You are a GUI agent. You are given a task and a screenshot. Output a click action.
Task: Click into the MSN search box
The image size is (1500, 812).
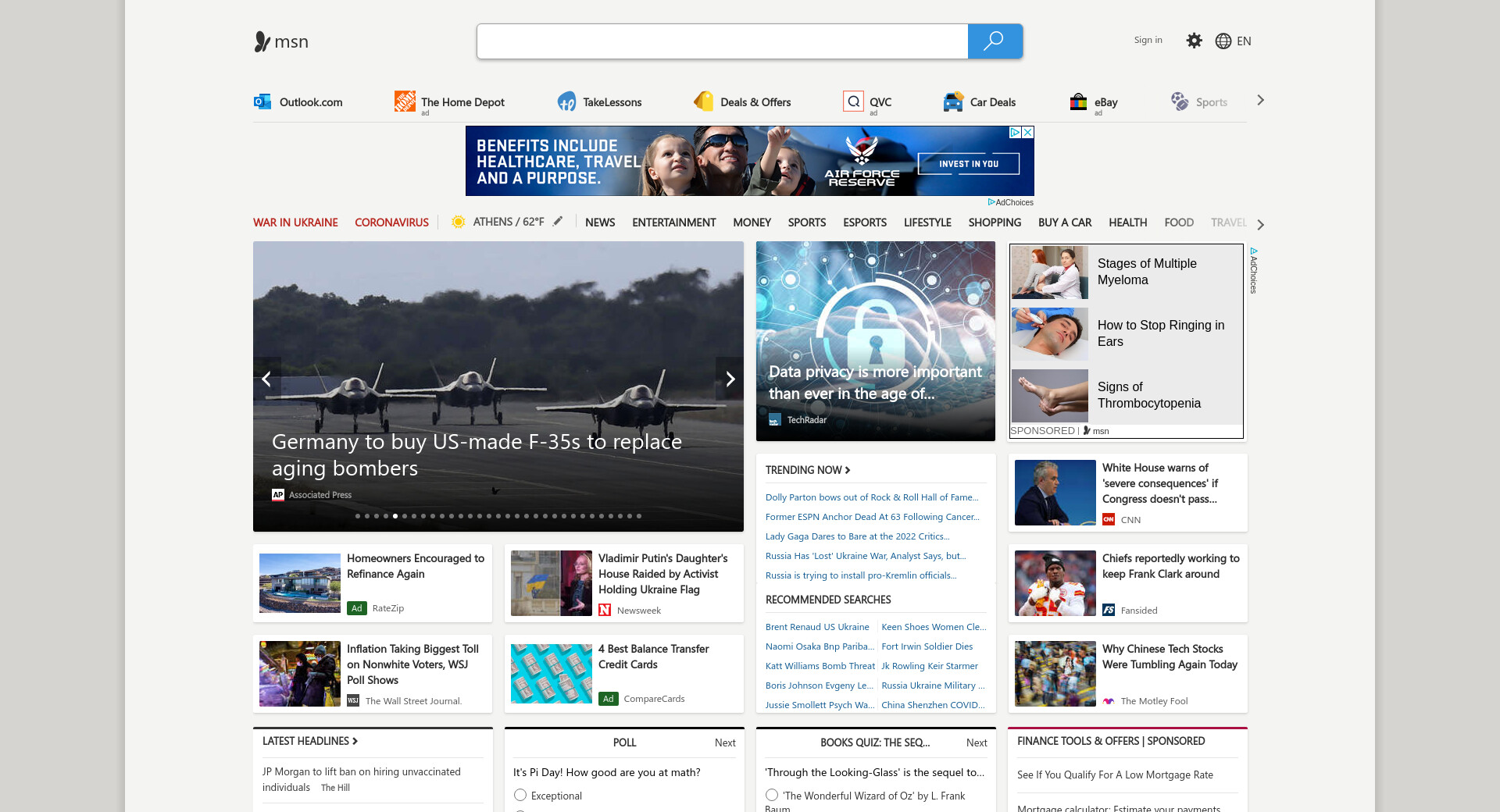723,41
